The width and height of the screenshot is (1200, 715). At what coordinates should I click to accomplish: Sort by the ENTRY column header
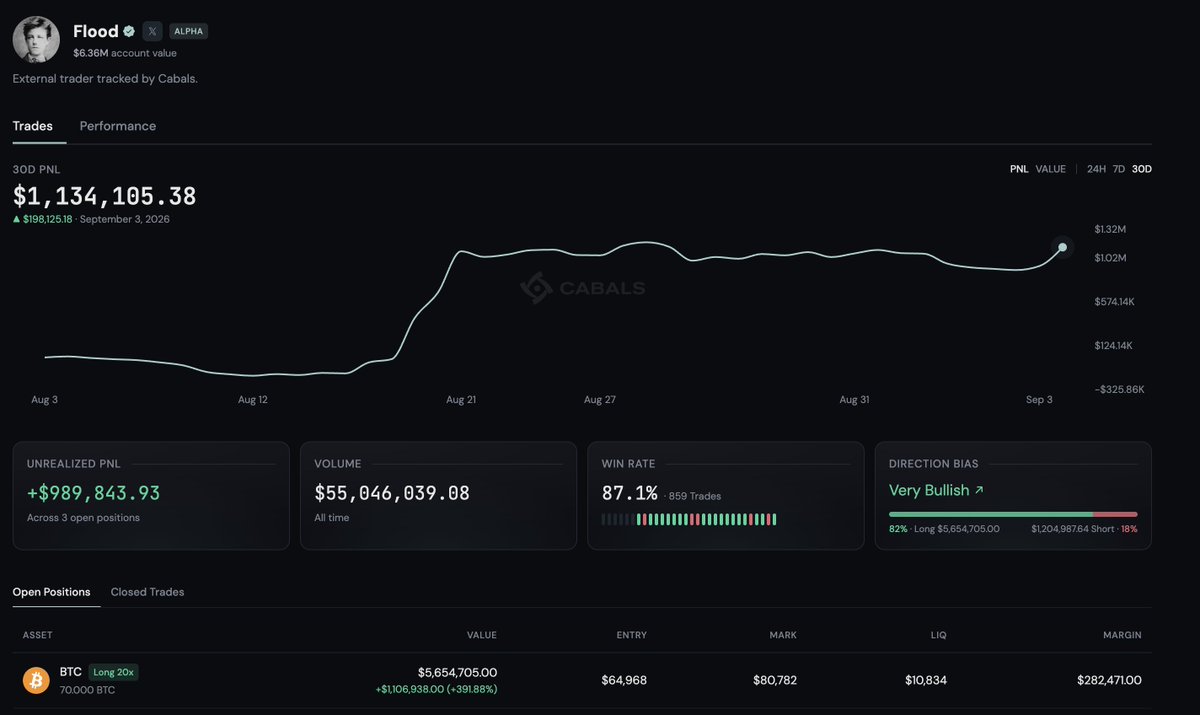pos(631,635)
